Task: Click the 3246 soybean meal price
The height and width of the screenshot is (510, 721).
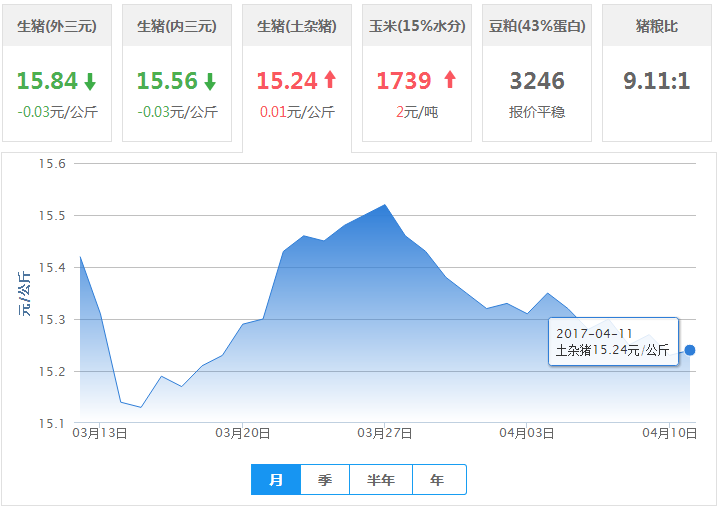Action: tap(537, 81)
